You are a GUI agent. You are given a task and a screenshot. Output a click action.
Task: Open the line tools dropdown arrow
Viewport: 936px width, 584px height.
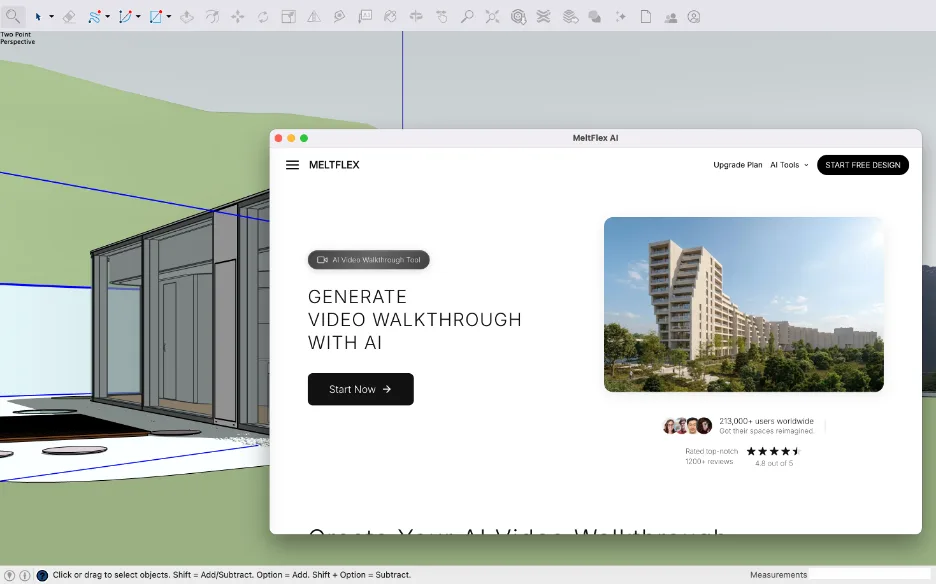(x=107, y=17)
